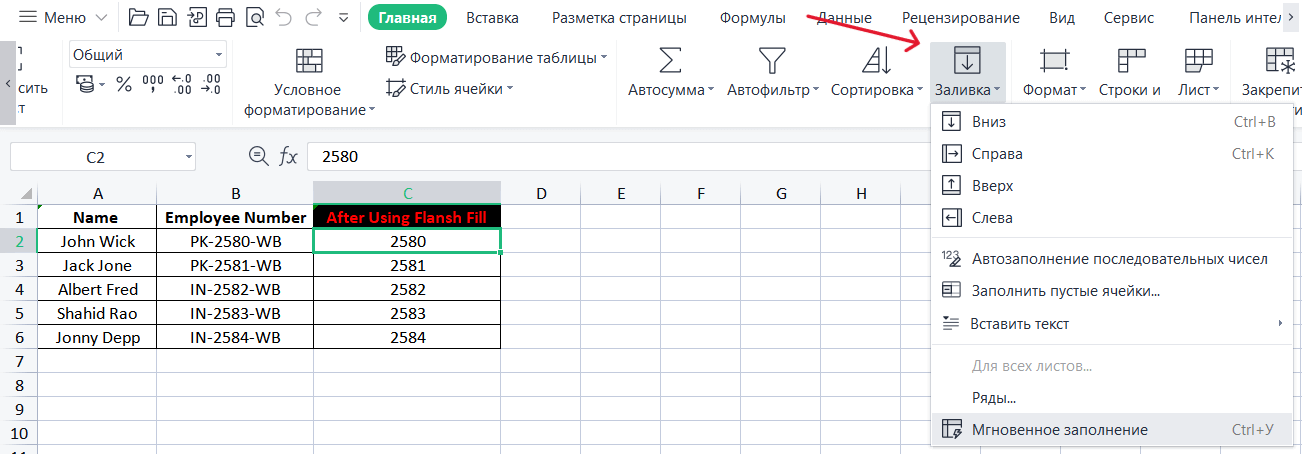Image resolution: width=1302 pixels, height=454 pixels.
Task: Click the Закрепить freeze panes icon
Action: [x=1279, y=61]
